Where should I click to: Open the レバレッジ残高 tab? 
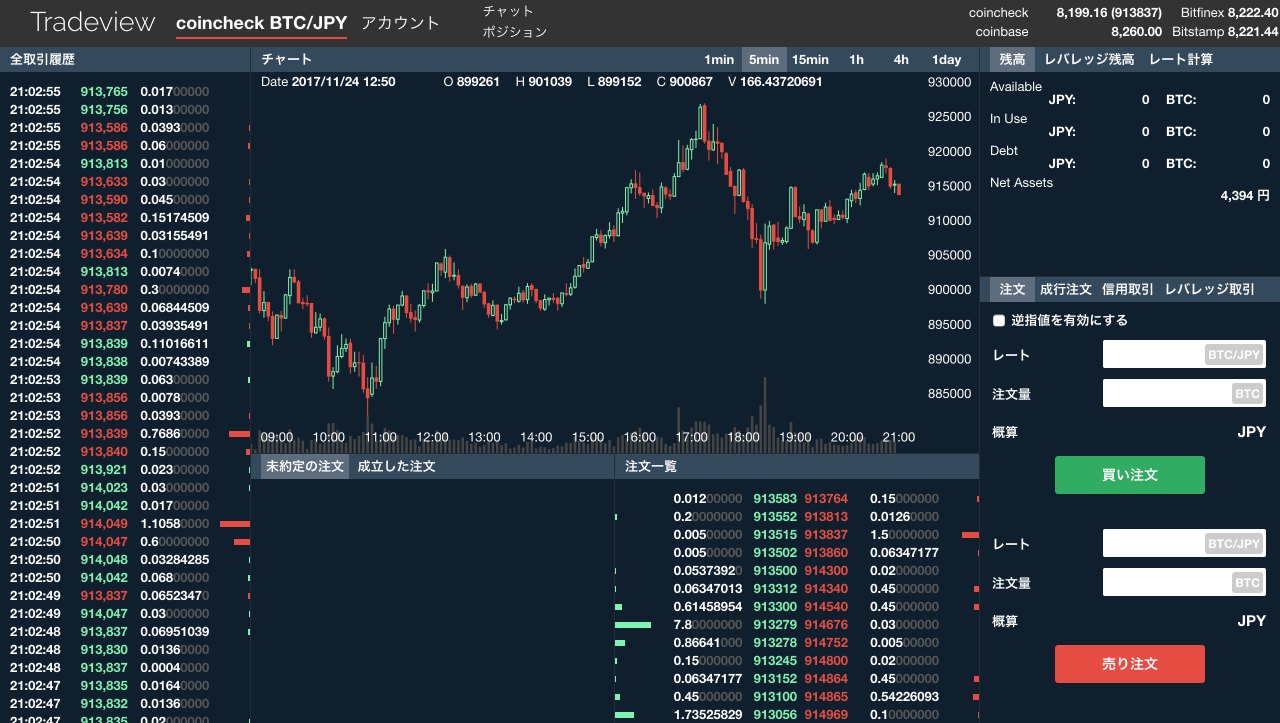(1089, 59)
